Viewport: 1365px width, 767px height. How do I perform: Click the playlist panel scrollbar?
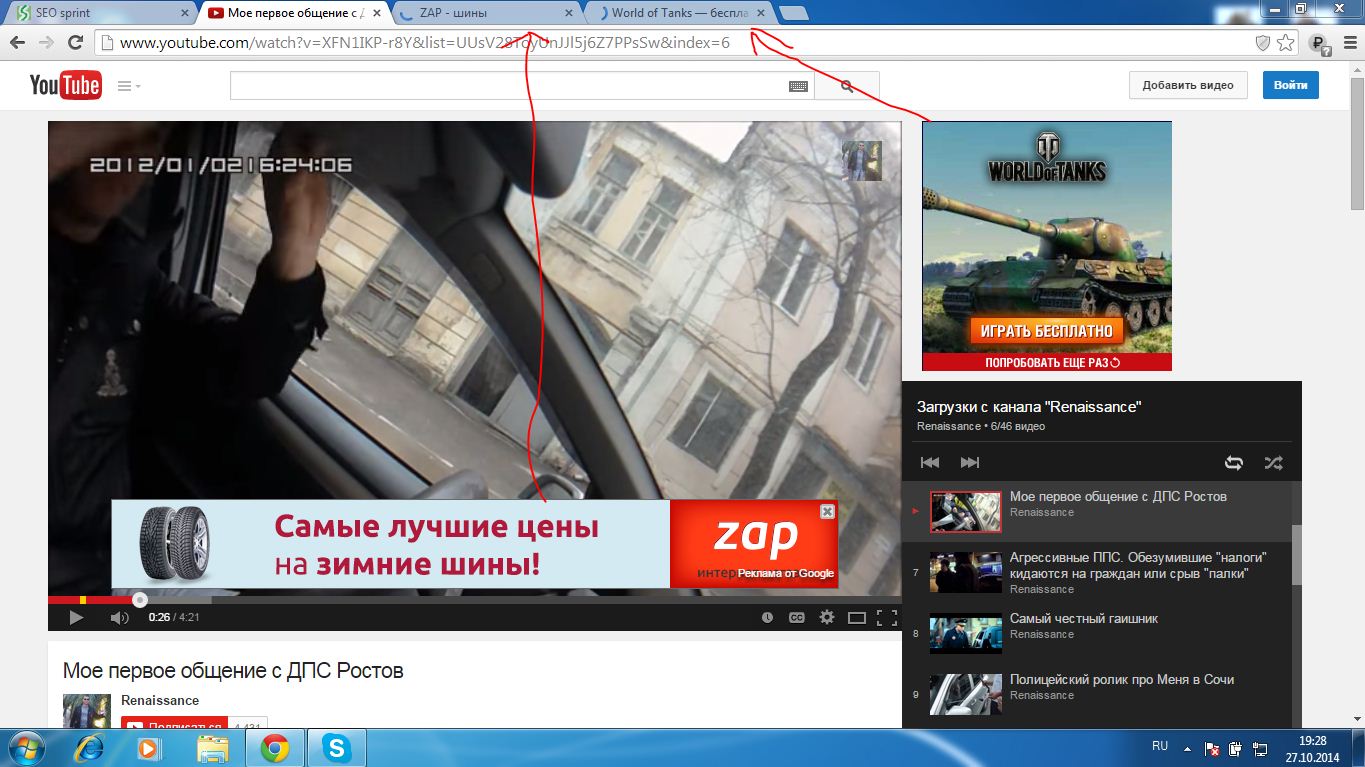point(1296,553)
